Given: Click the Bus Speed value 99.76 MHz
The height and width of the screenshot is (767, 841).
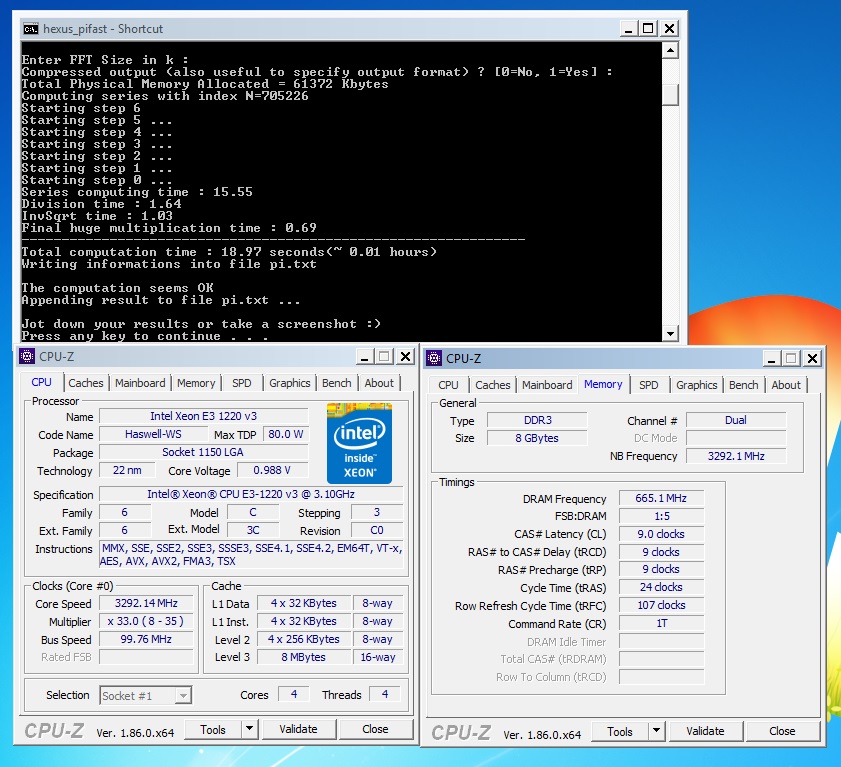Looking at the screenshot, I should coord(146,639).
